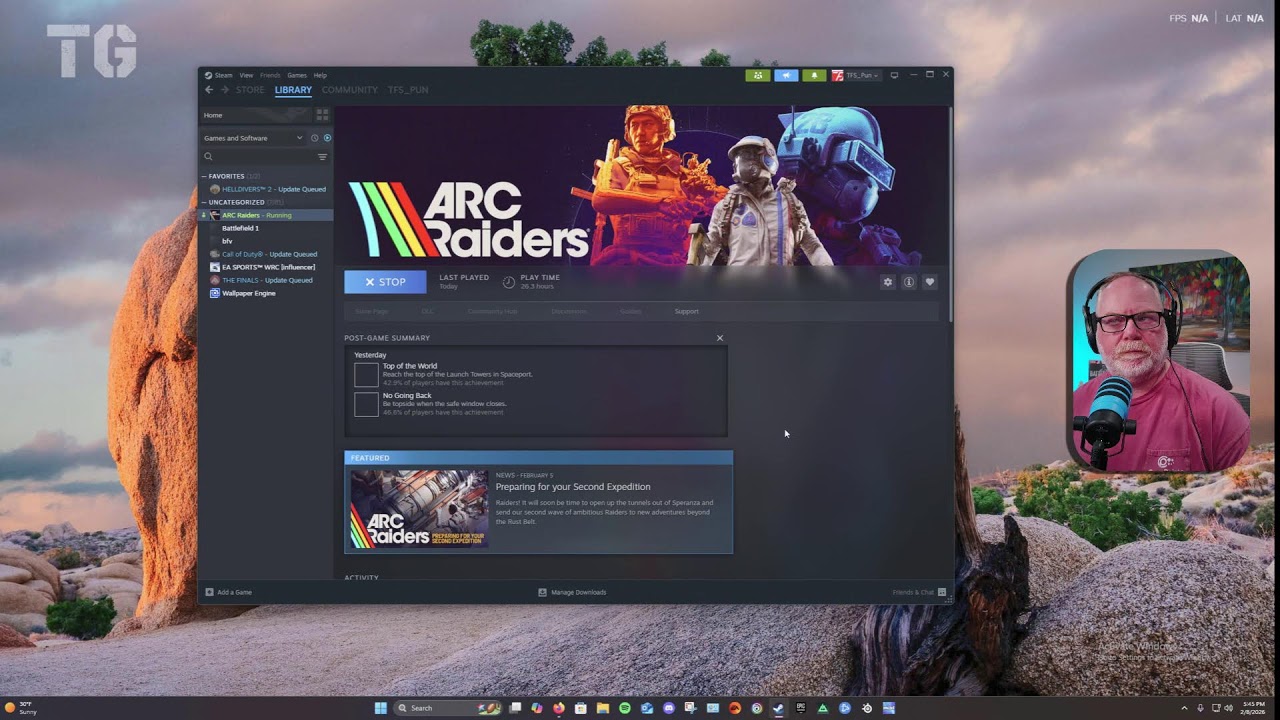
Task: Open the Games and Software dropdown
Action: click(x=253, y=138)
